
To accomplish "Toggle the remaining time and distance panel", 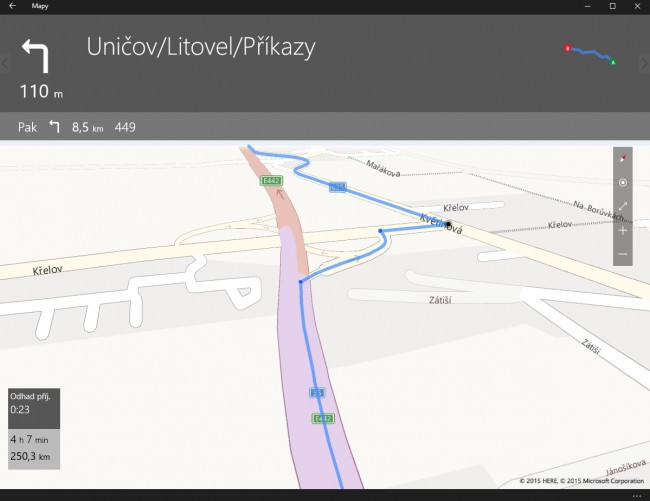I will coord(34,448).
